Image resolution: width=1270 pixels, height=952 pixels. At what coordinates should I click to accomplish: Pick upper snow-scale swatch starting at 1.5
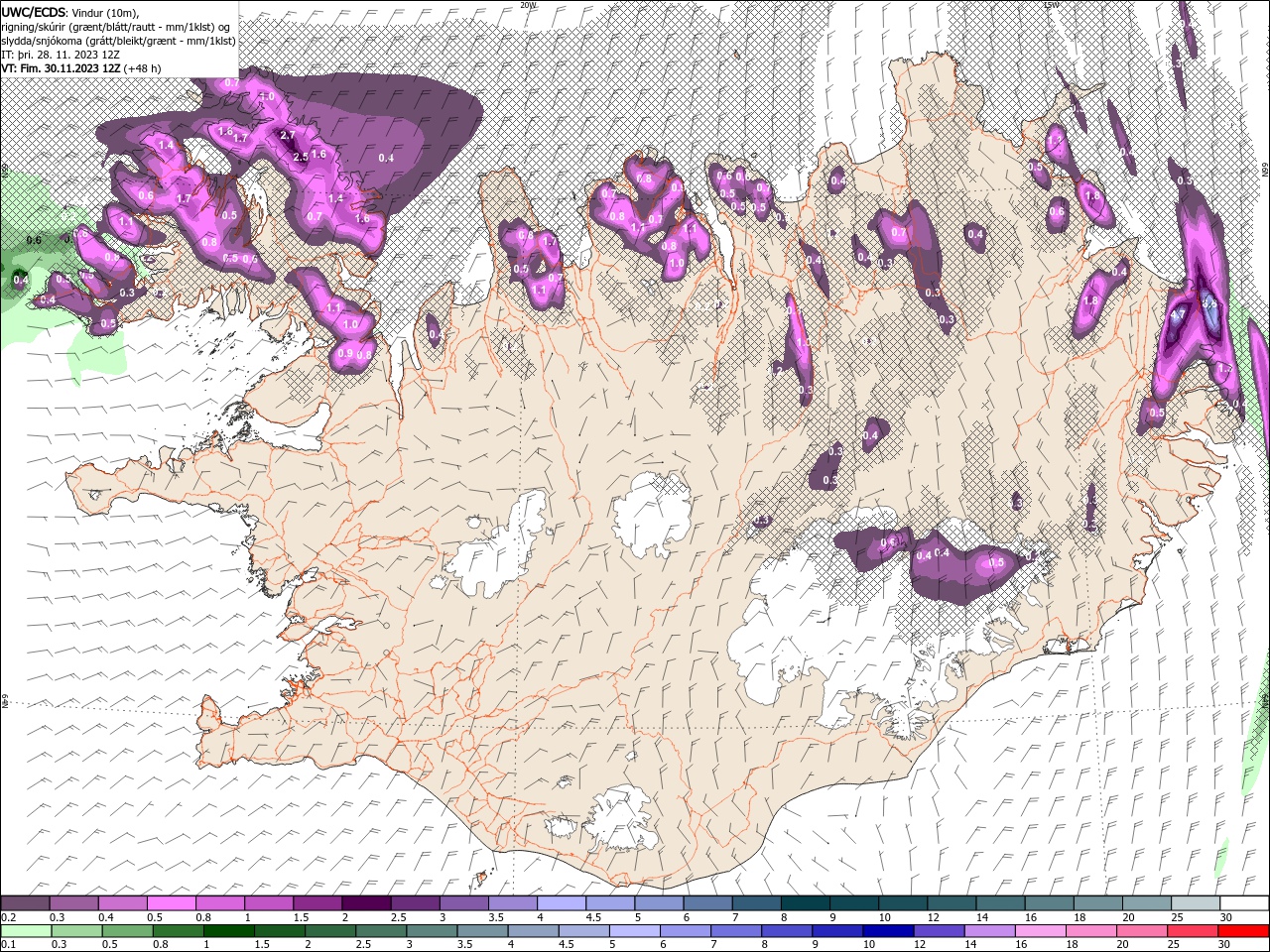pyautogui.click(x=317, y=903)
